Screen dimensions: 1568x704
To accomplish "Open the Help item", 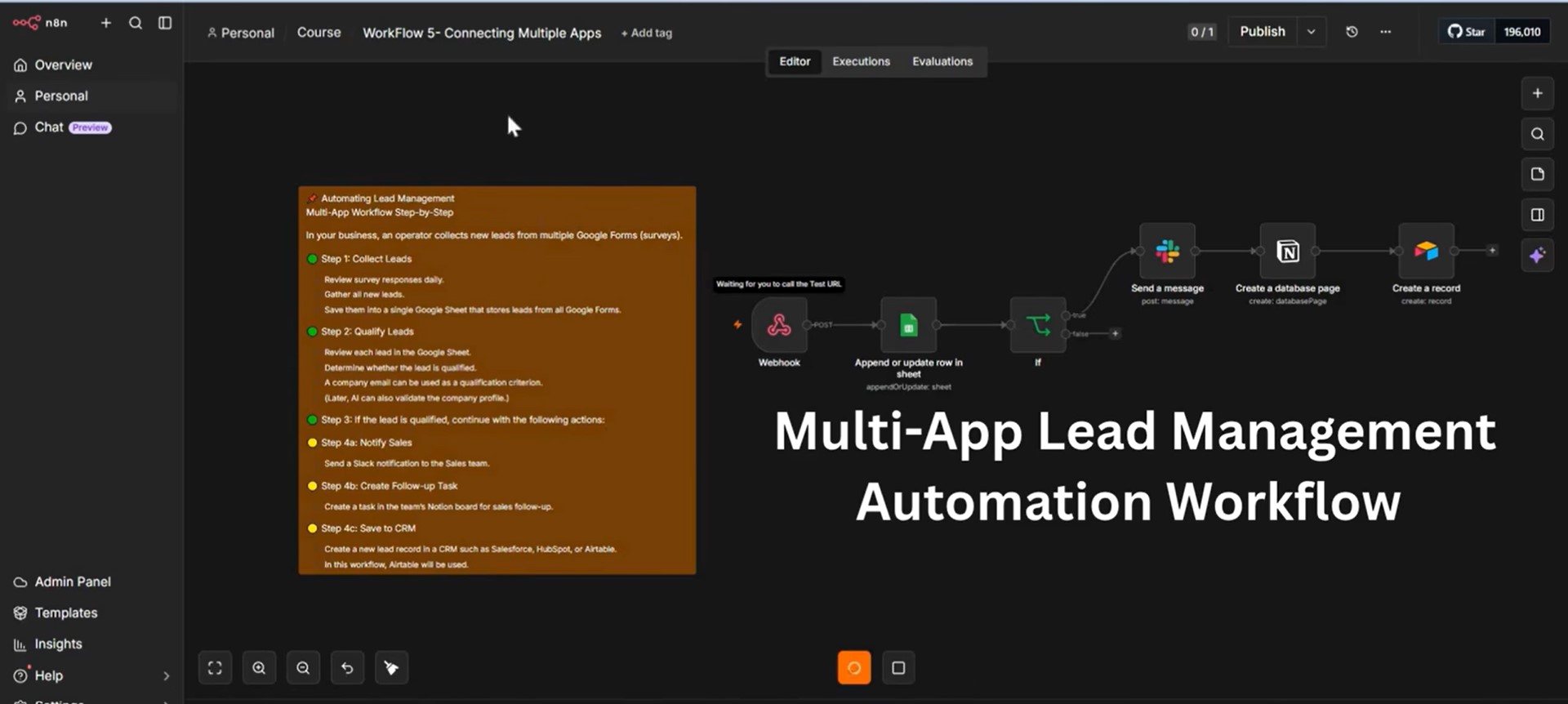I will click(x=49, y=675).
